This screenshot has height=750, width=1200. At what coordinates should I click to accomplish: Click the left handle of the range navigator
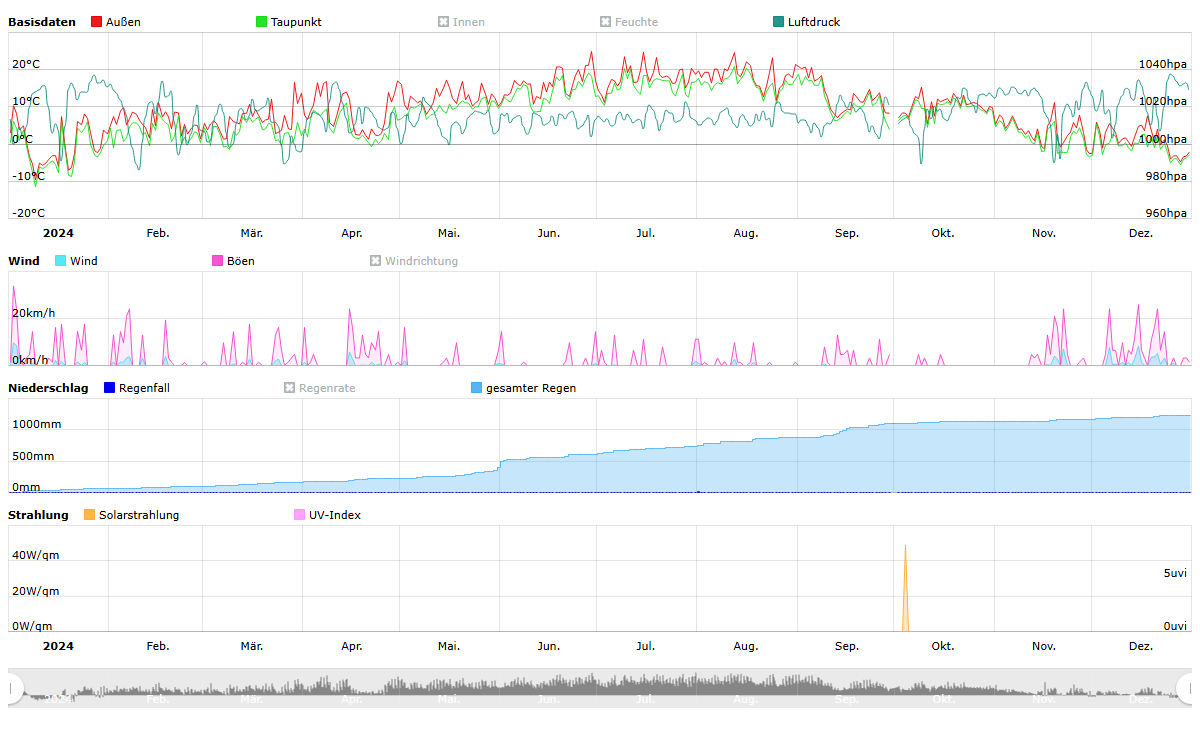[x=14, y=688]
